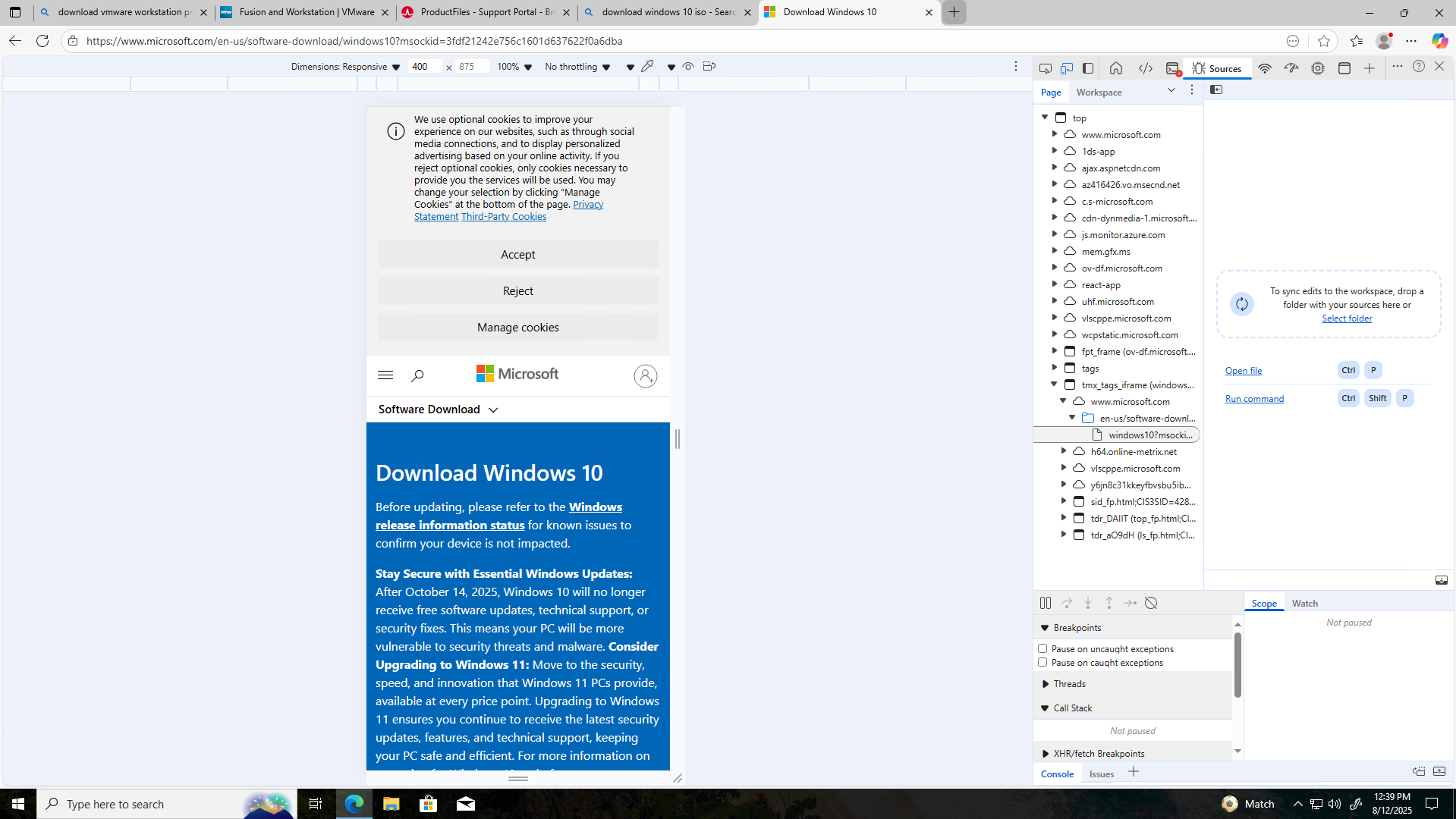Open the Application panel icon
The image size is (1456, 819).
click(1344, 68)
